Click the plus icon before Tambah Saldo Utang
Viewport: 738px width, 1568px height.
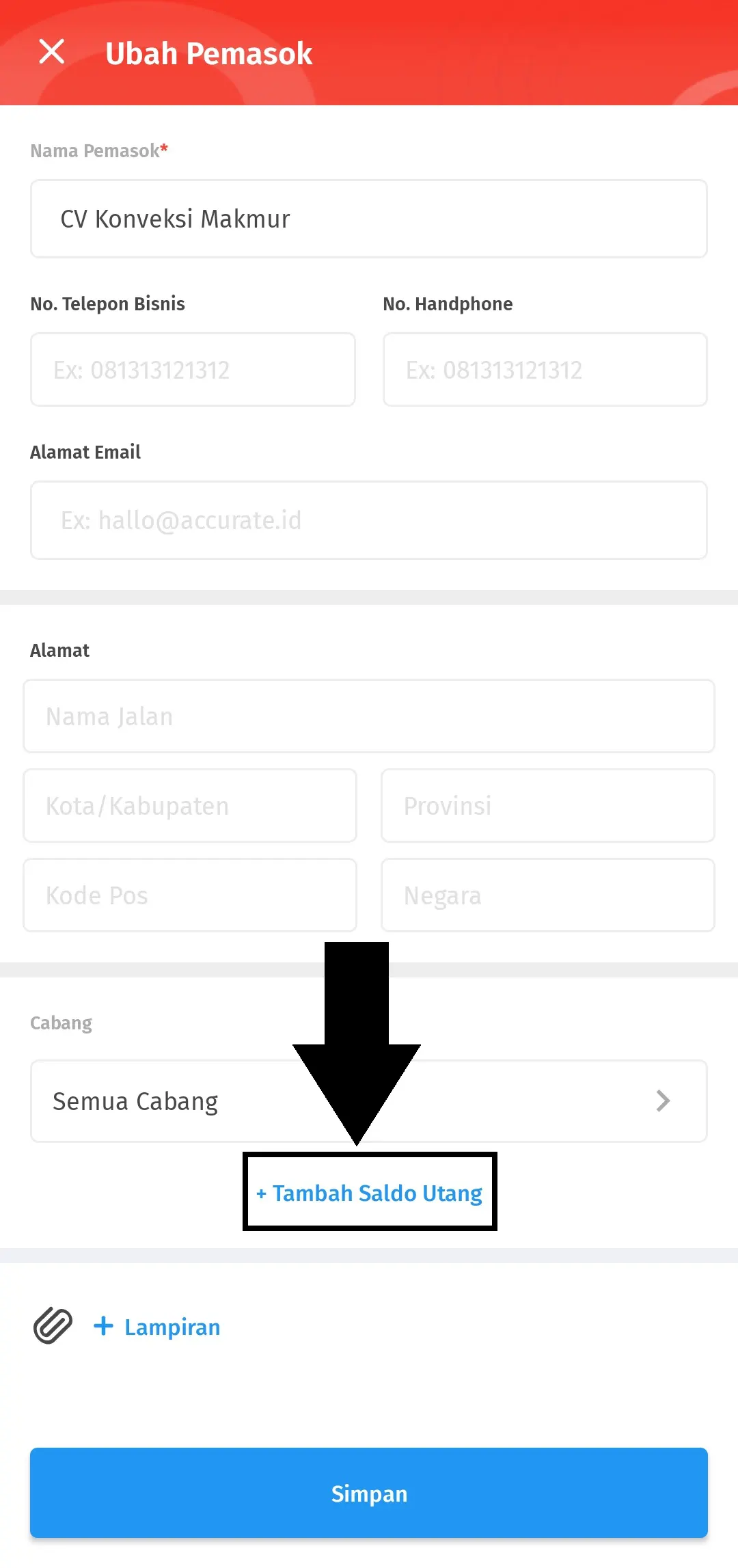tap(263, 1192)
